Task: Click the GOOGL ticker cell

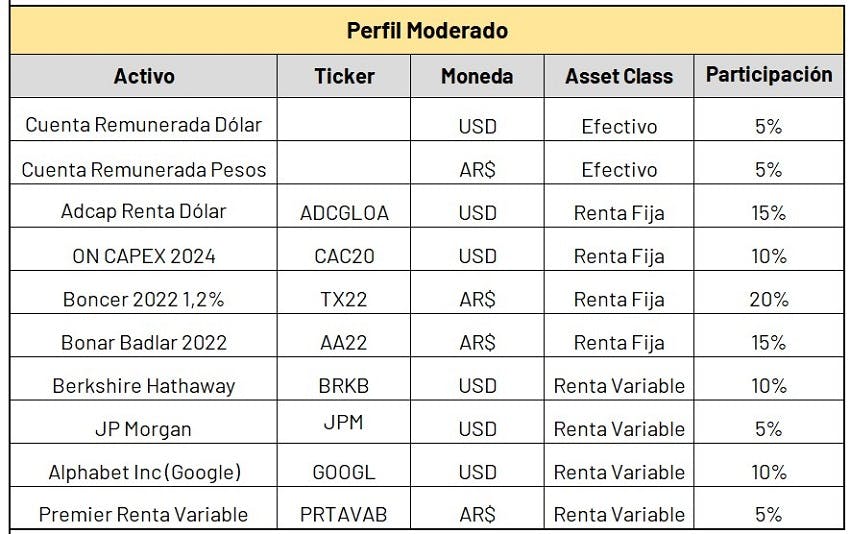Action: (x=344, y=472)
